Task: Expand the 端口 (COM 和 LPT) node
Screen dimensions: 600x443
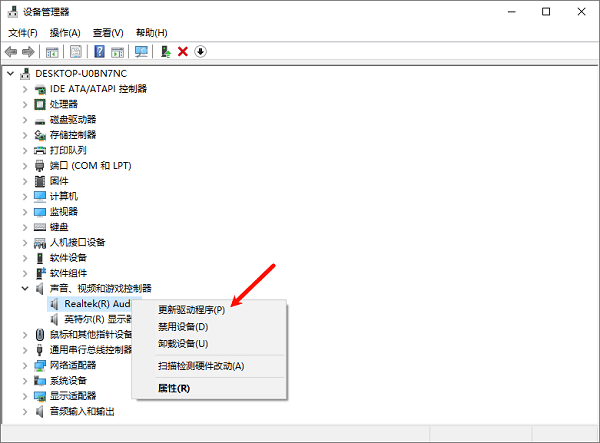Action: pyautogui.click(x=25, y=165)
